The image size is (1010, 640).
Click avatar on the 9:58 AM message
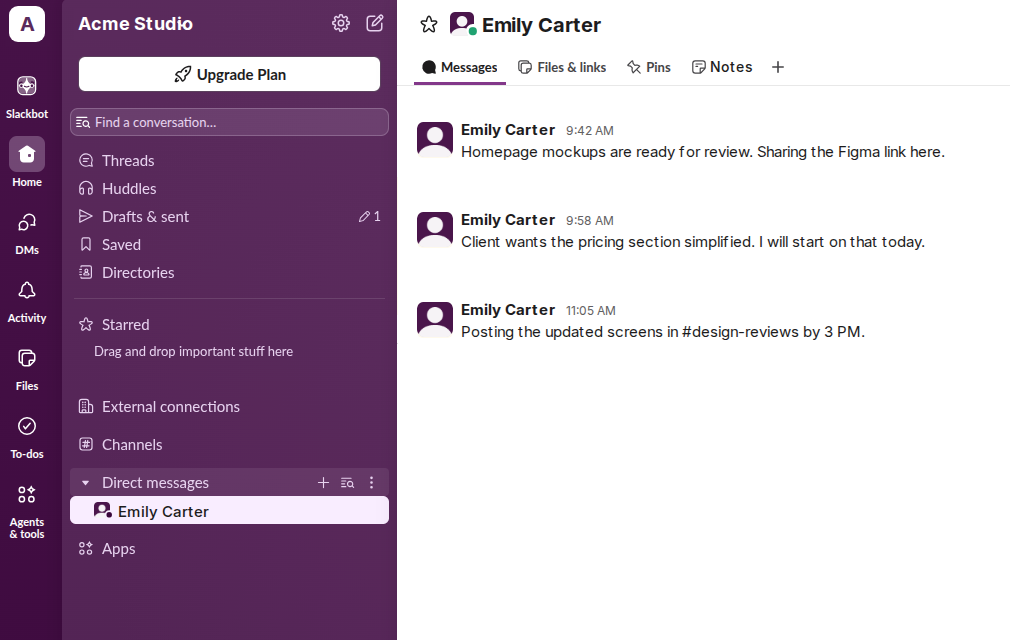tap(435, 230)
